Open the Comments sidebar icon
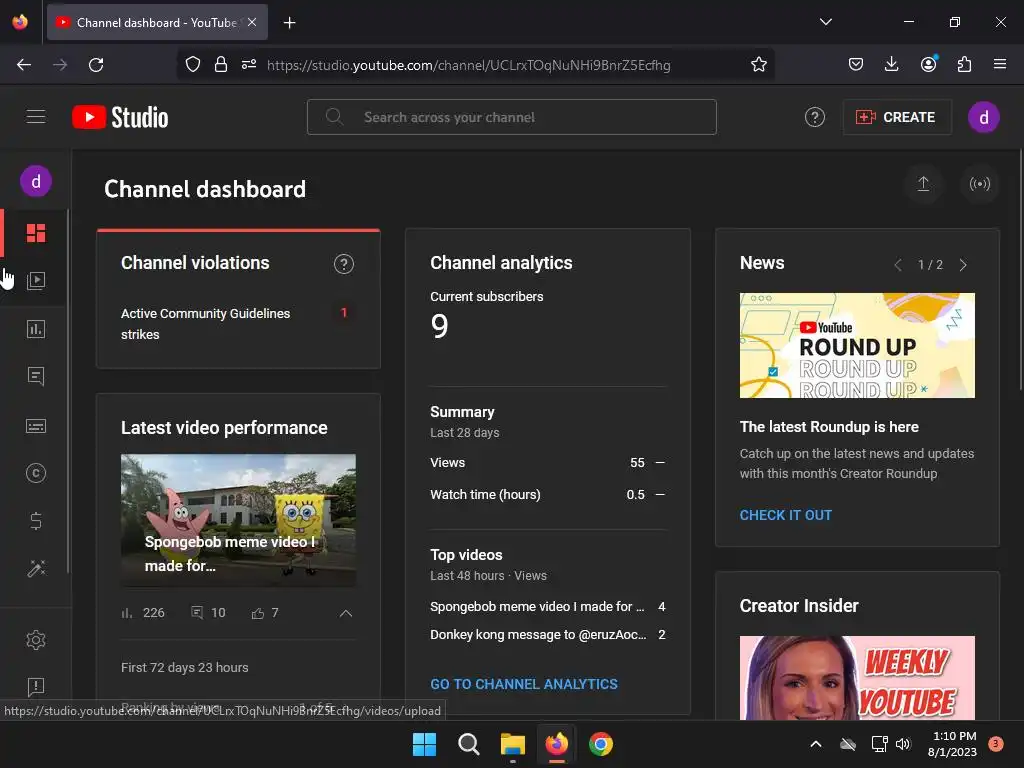The width and height of the screenshot is (1024, 768). pyautogui.click(x=36, y=377)
